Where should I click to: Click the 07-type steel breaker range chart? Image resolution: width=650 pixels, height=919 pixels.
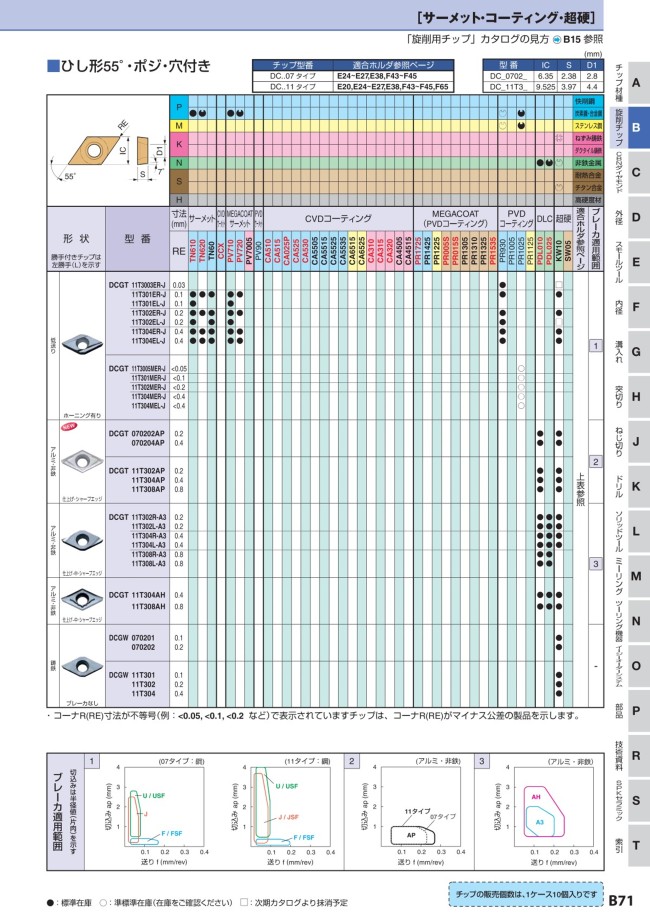click(160, 807)
